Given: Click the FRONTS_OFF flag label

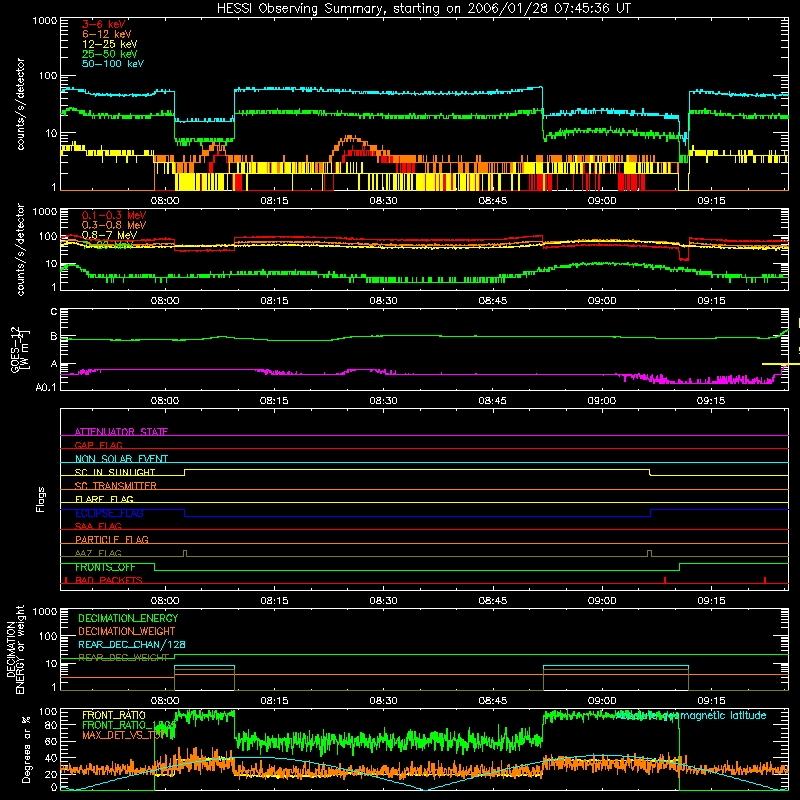Looking at the screenshot, I should [x=105, y=567].
